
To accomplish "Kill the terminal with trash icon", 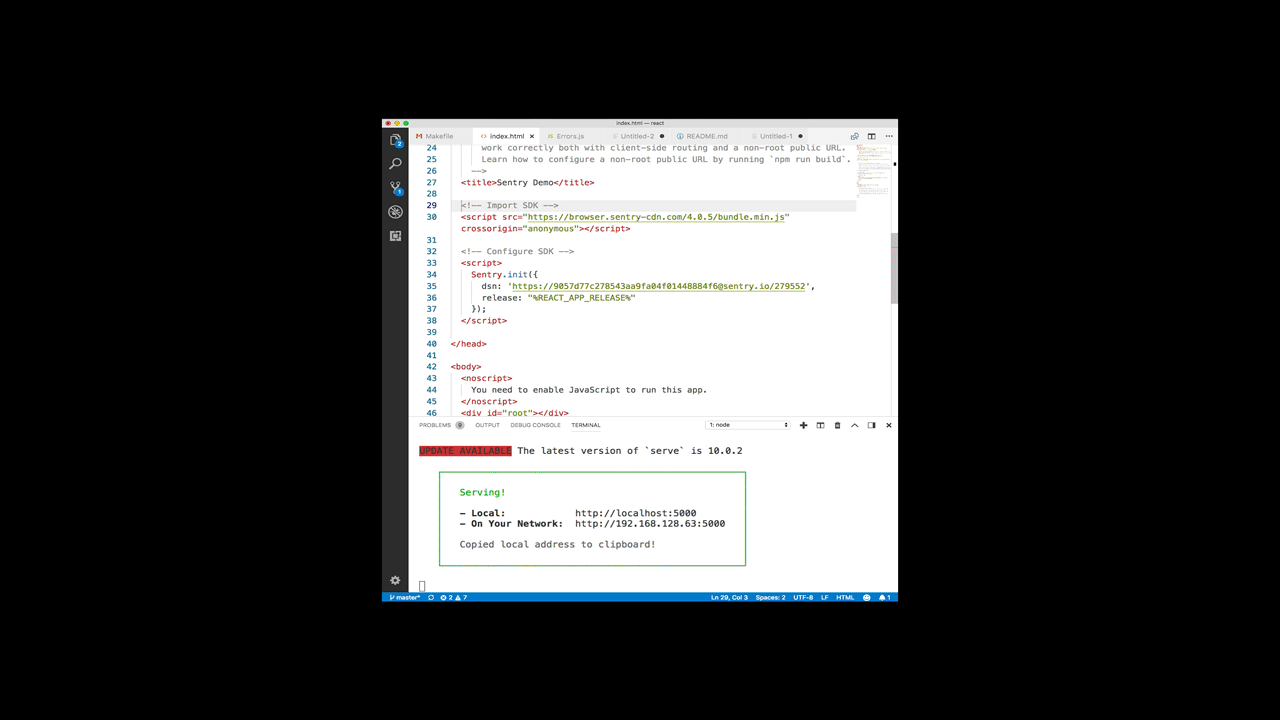I will (x=837, y=425).
